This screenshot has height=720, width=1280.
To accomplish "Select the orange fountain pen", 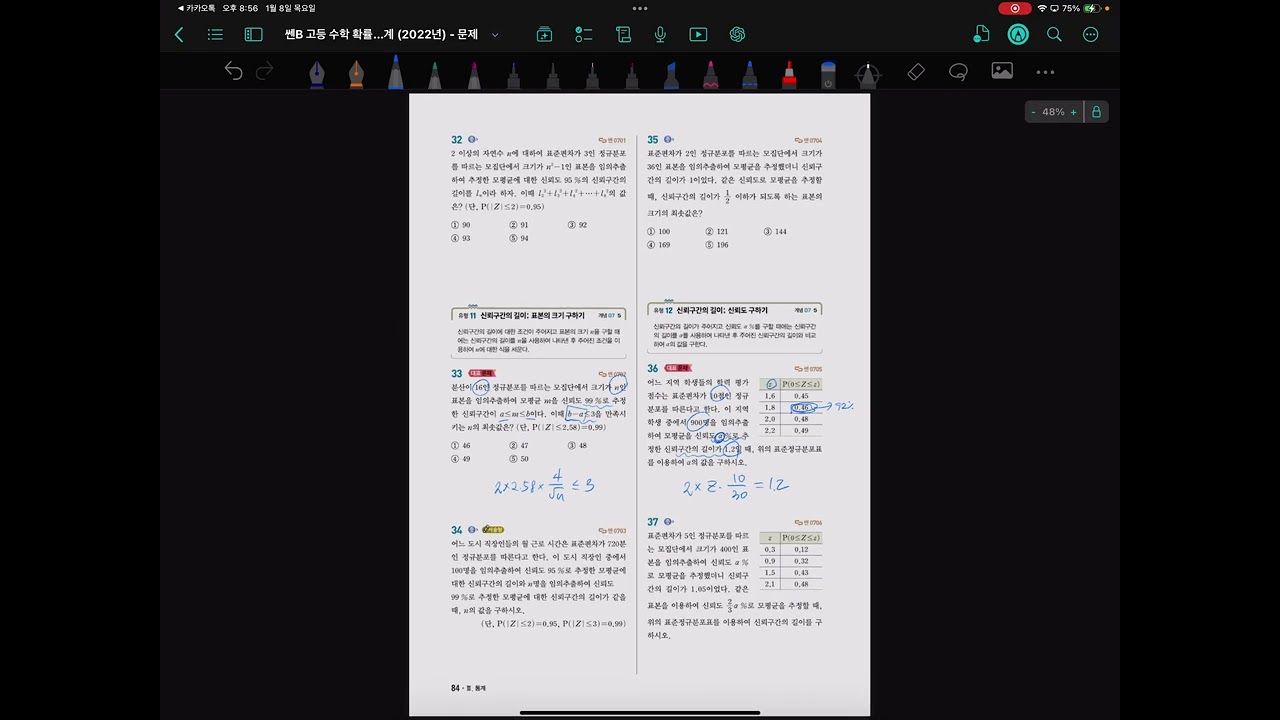I will 356,73.
